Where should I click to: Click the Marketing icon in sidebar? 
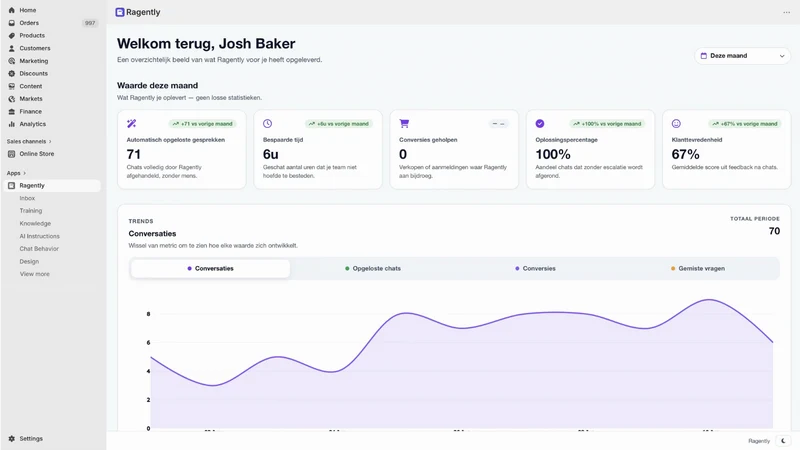(12, 61)
